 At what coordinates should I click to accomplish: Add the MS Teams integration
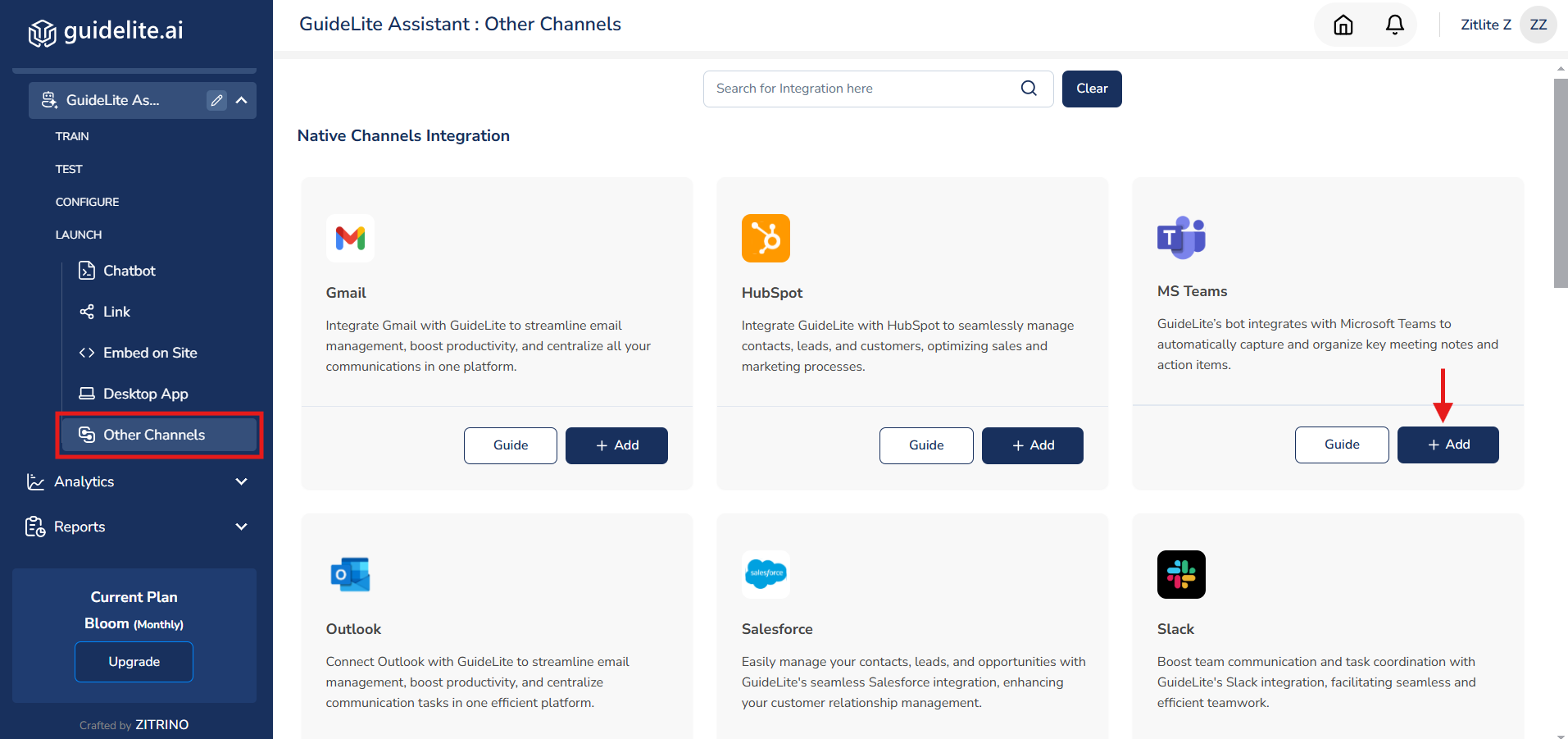click(x=1448, y=445)
